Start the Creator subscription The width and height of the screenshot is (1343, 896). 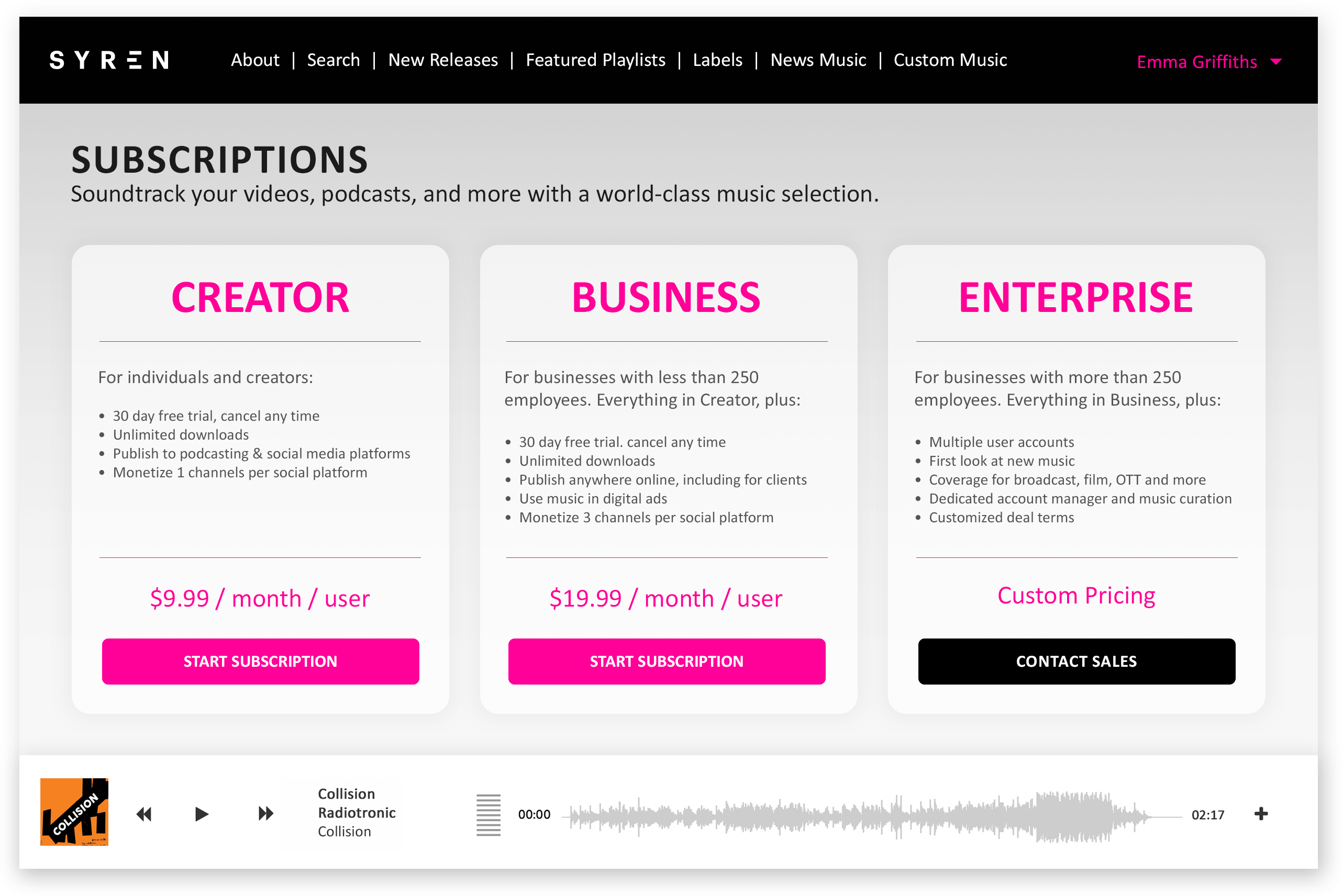pyautogui.click(x=260, y=660)
